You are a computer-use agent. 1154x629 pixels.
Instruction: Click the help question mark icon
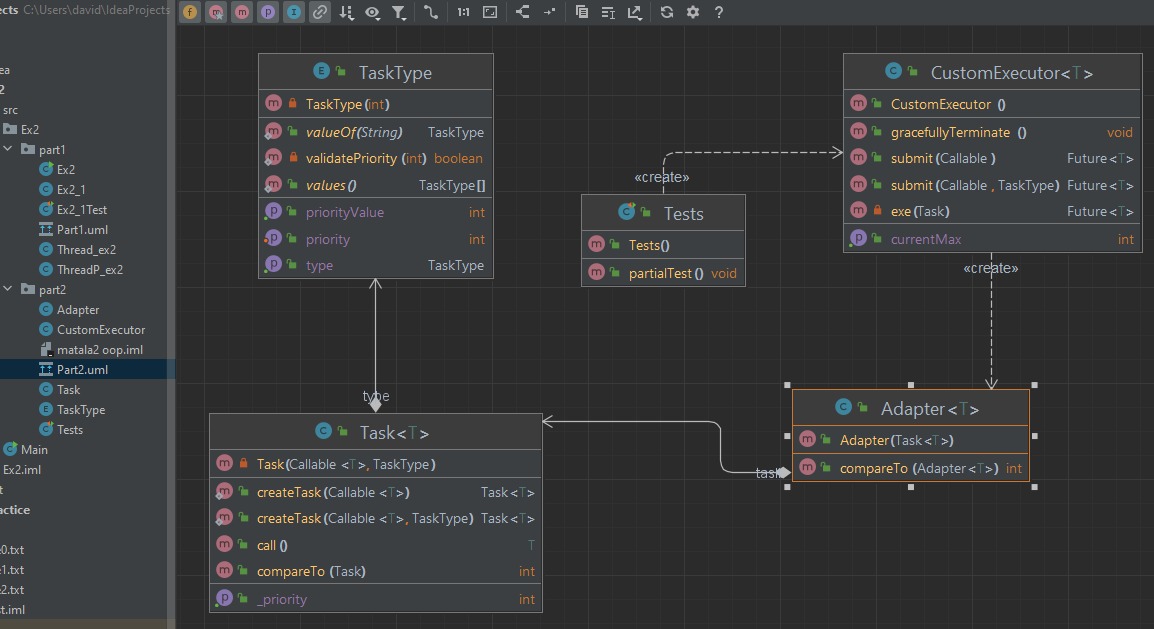tap(718, 13)
